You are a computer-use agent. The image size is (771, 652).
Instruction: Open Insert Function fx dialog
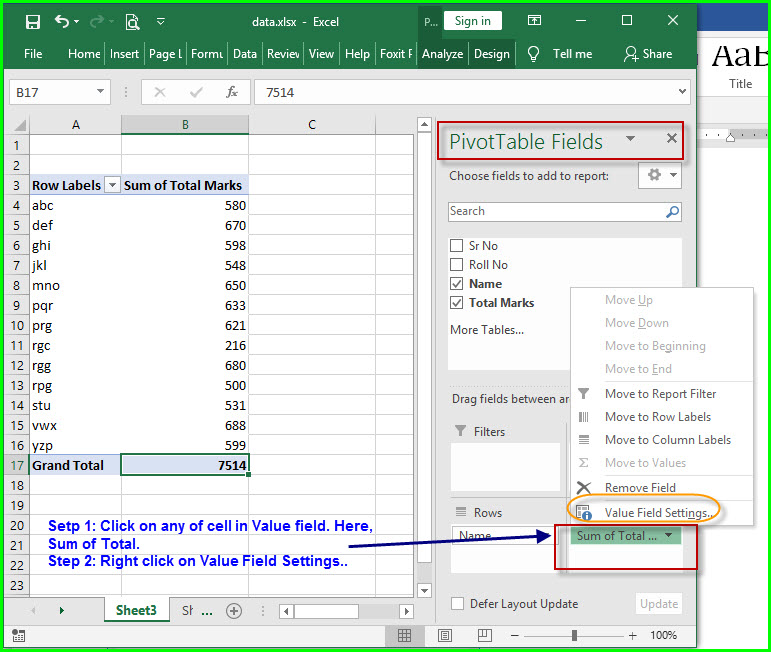coord(232,92)
